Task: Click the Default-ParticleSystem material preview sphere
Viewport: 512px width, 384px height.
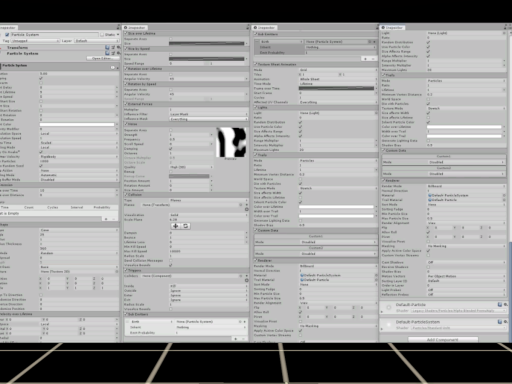Action: (x=389, y=324)
